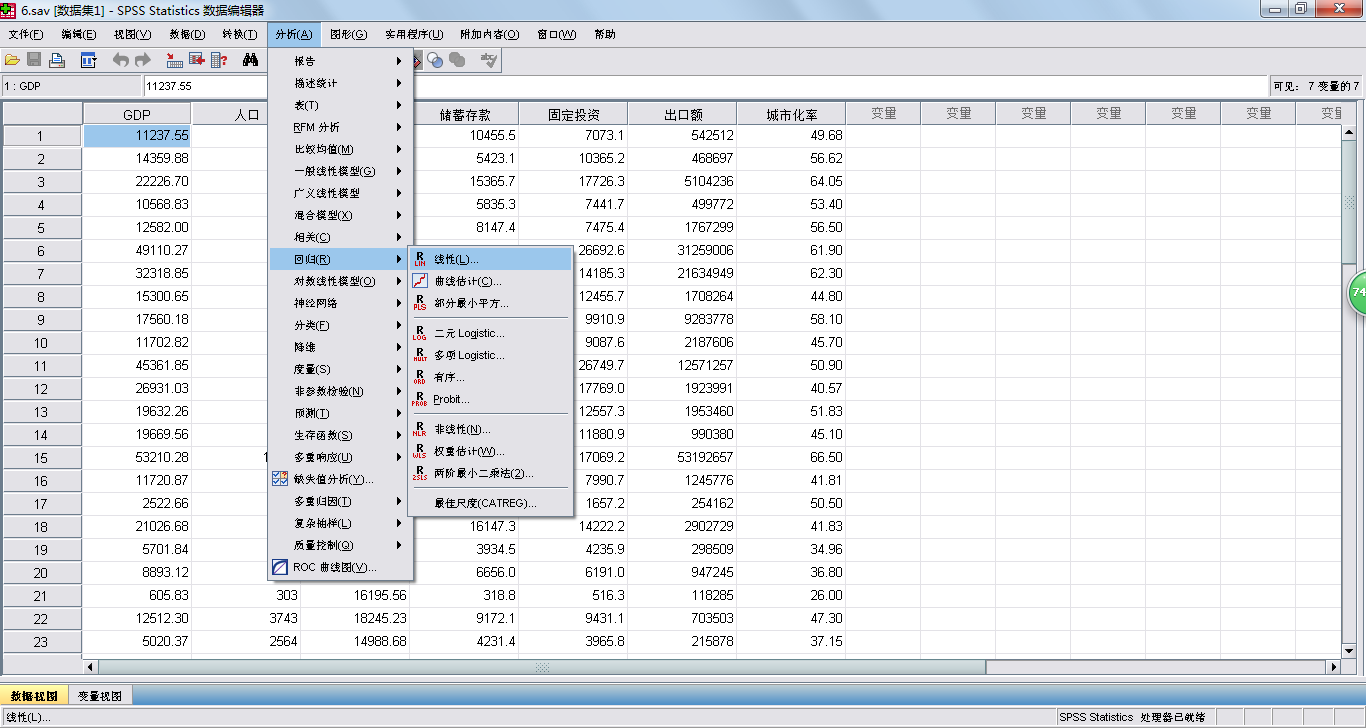This screenshot has width=1366, height=728.
Task: Click the Undo arrow icon
Action: pos(121,60)
